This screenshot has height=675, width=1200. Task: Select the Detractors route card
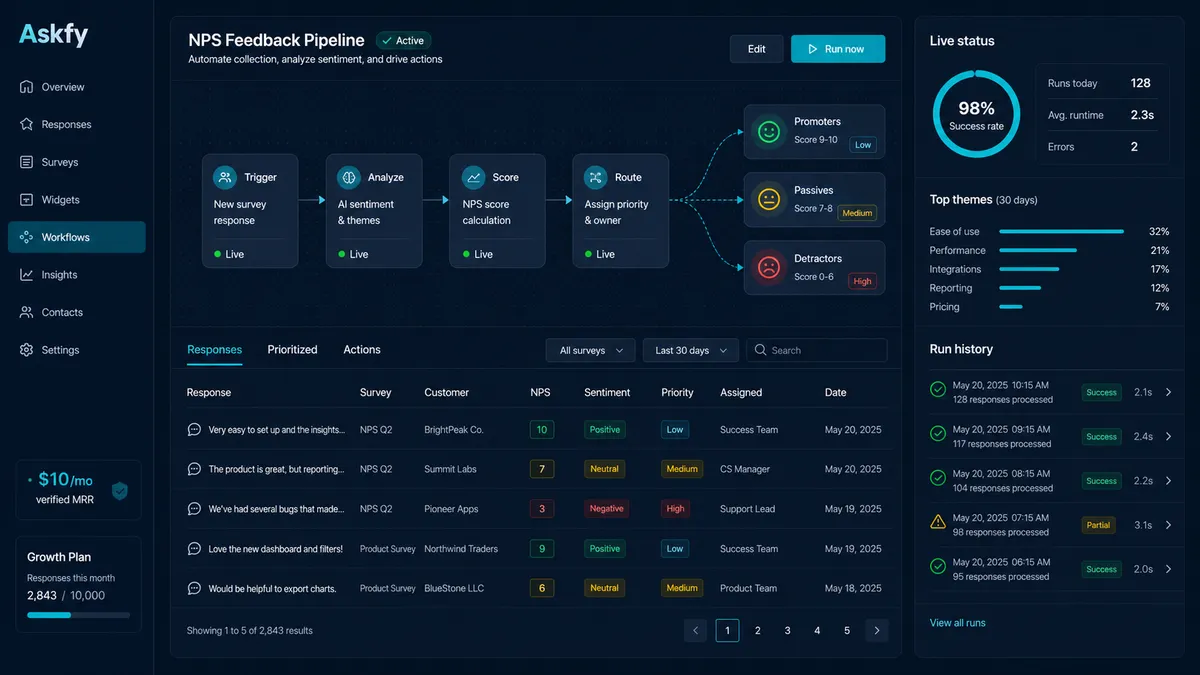[814, 267]
